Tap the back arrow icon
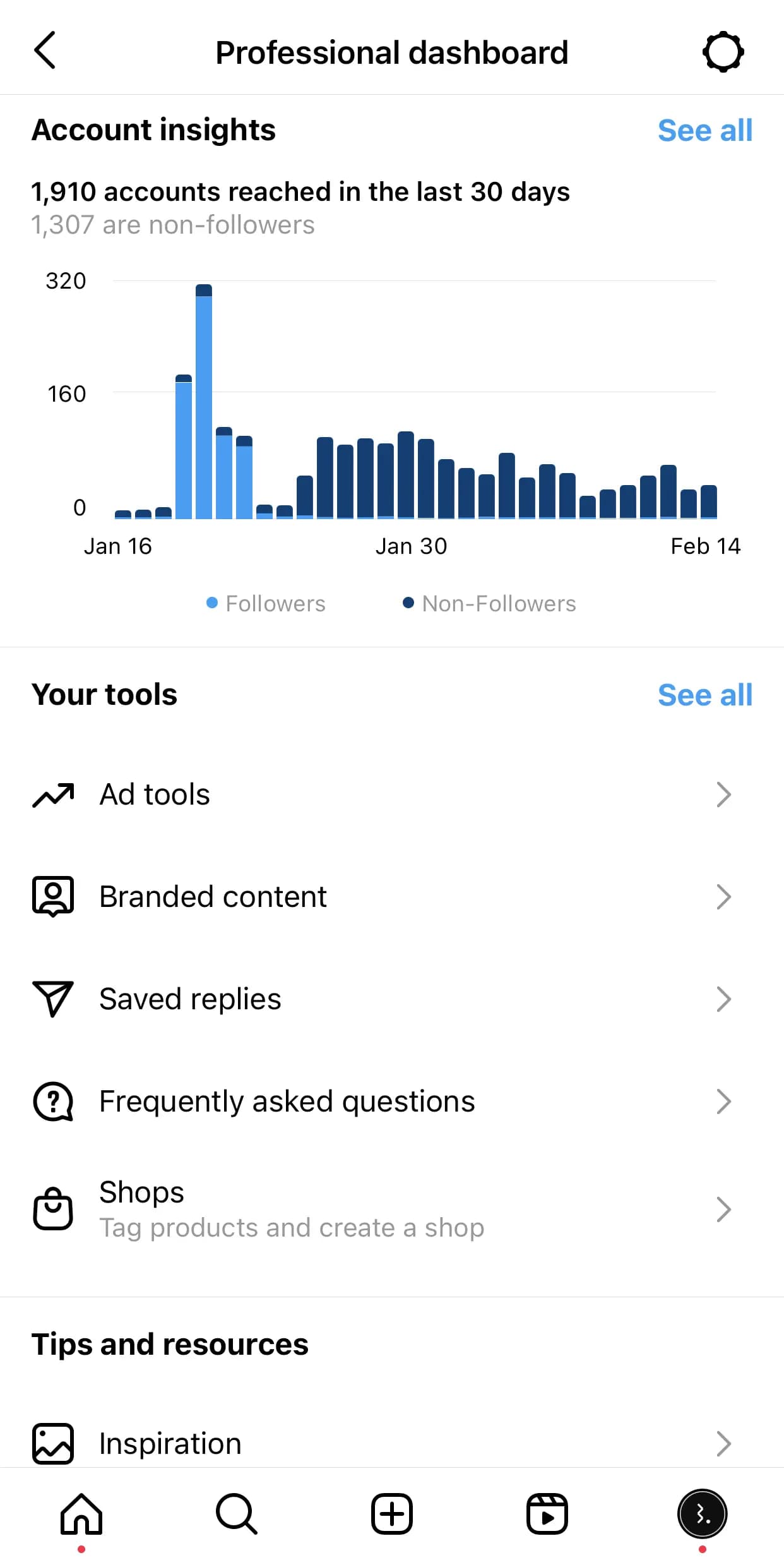This screenshot has height=1560, width=784. point(45,50)
